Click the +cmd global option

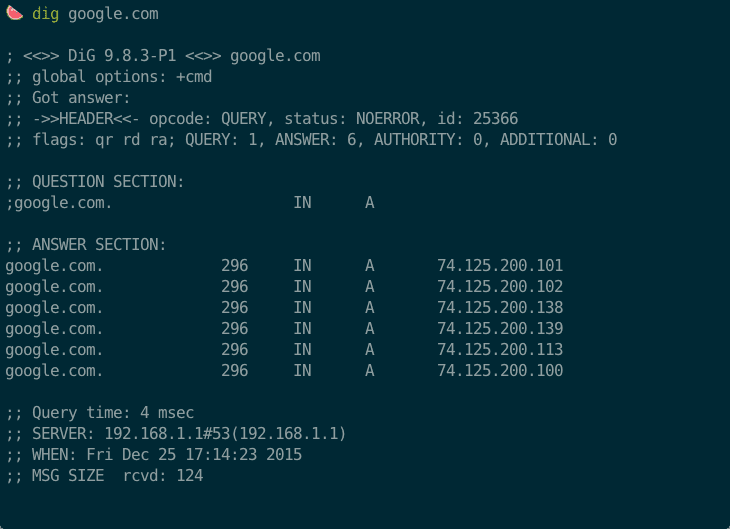[x=194, y=77]
